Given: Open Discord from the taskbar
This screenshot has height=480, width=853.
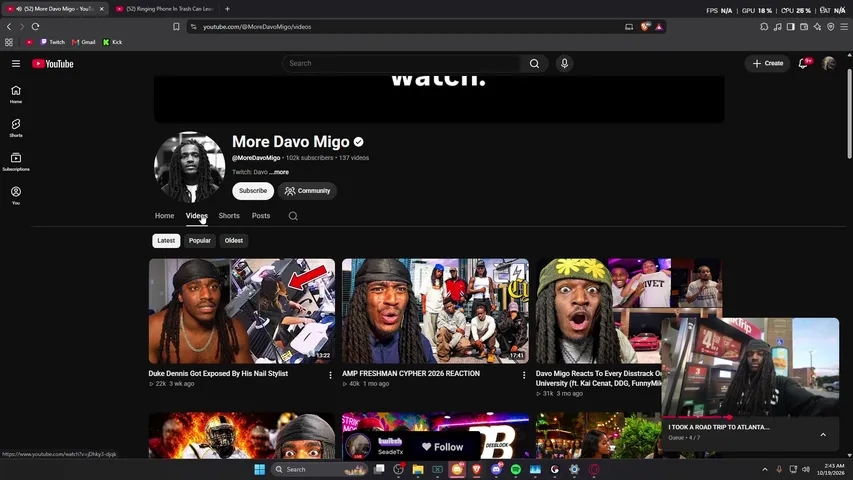Looking at the screenshot, I should point(496,469).
